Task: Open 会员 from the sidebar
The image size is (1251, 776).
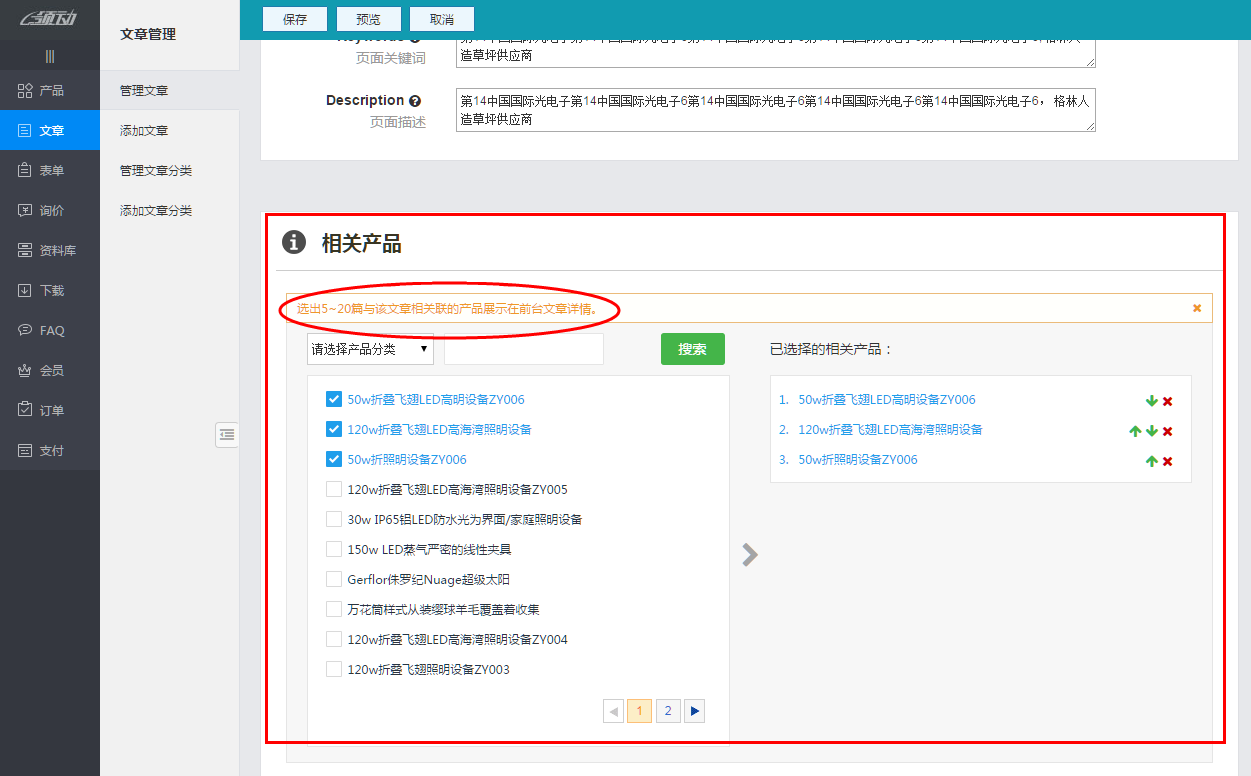Action: [x=50, y=370]
